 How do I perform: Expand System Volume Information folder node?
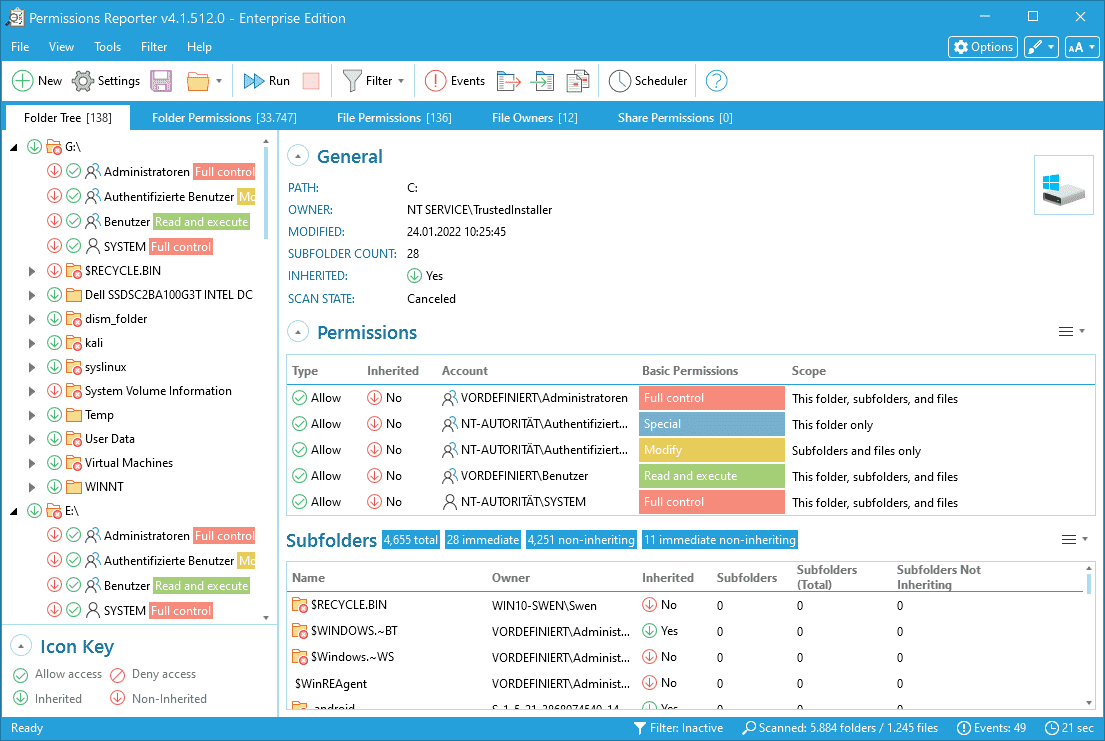(32, 391)
